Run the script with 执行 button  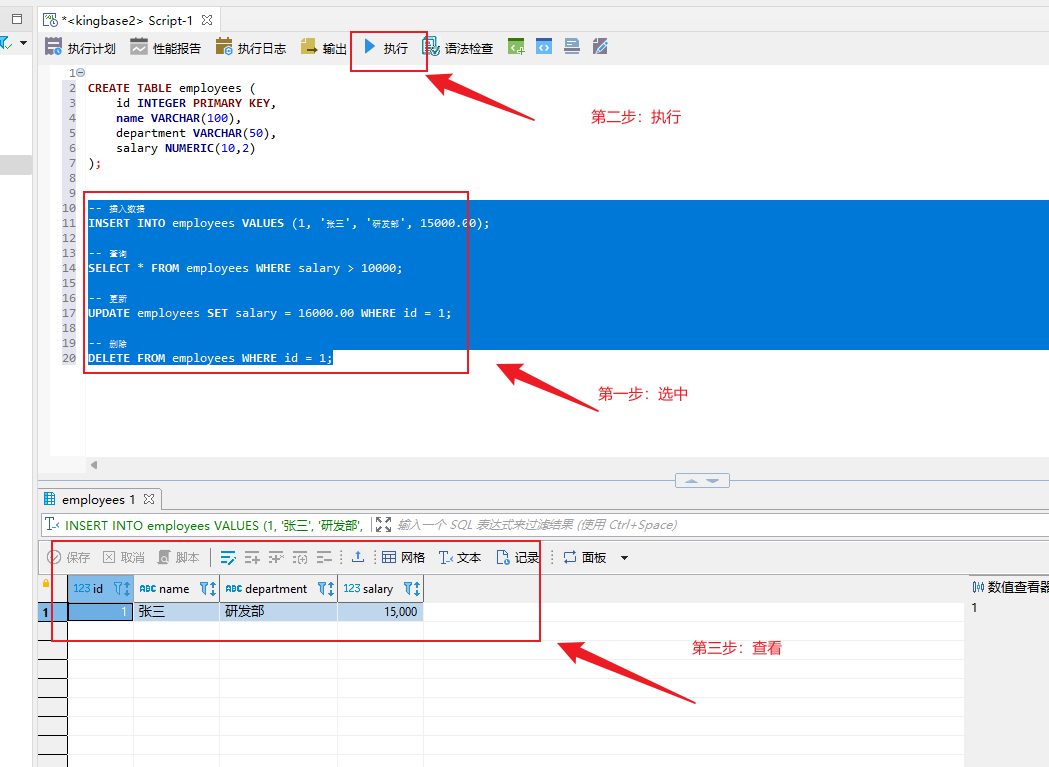click(x=386, y=48)
